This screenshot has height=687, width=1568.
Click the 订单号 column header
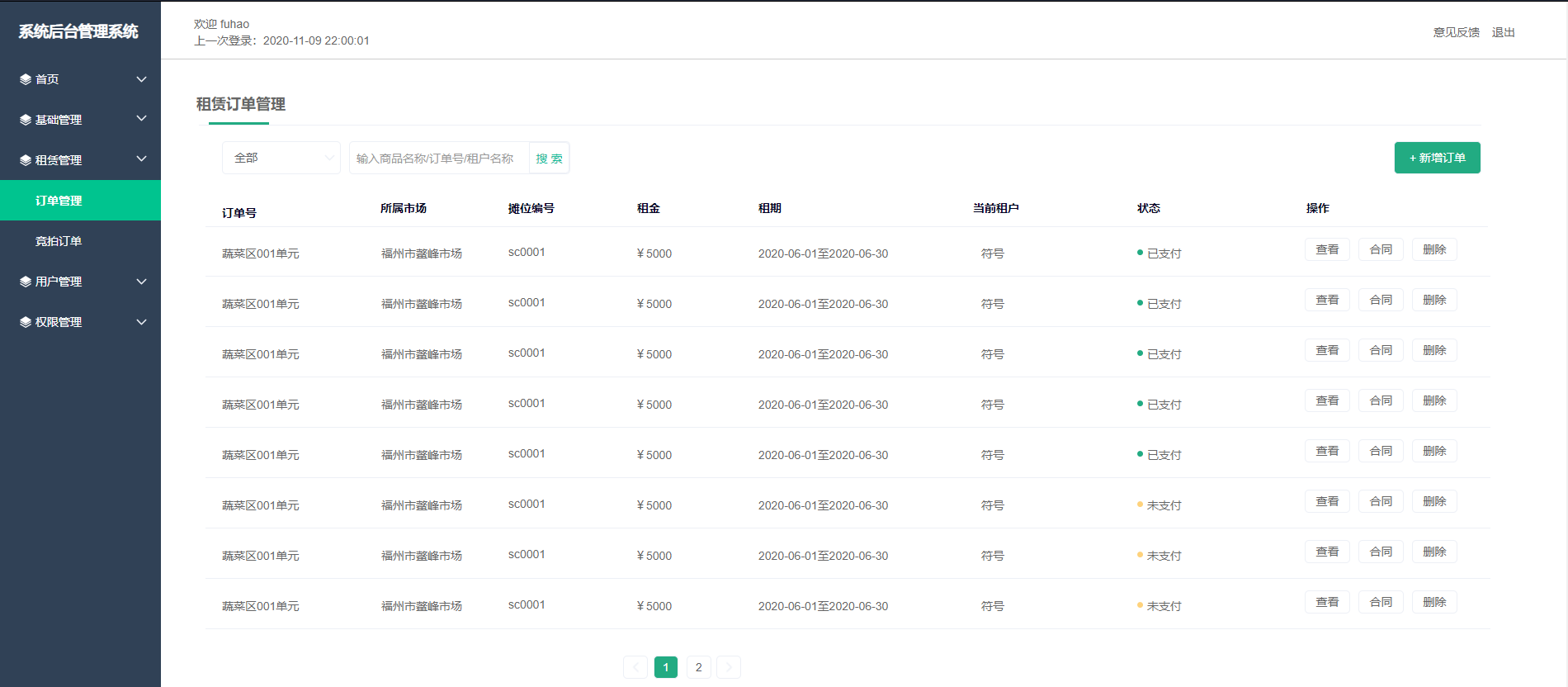239,213
